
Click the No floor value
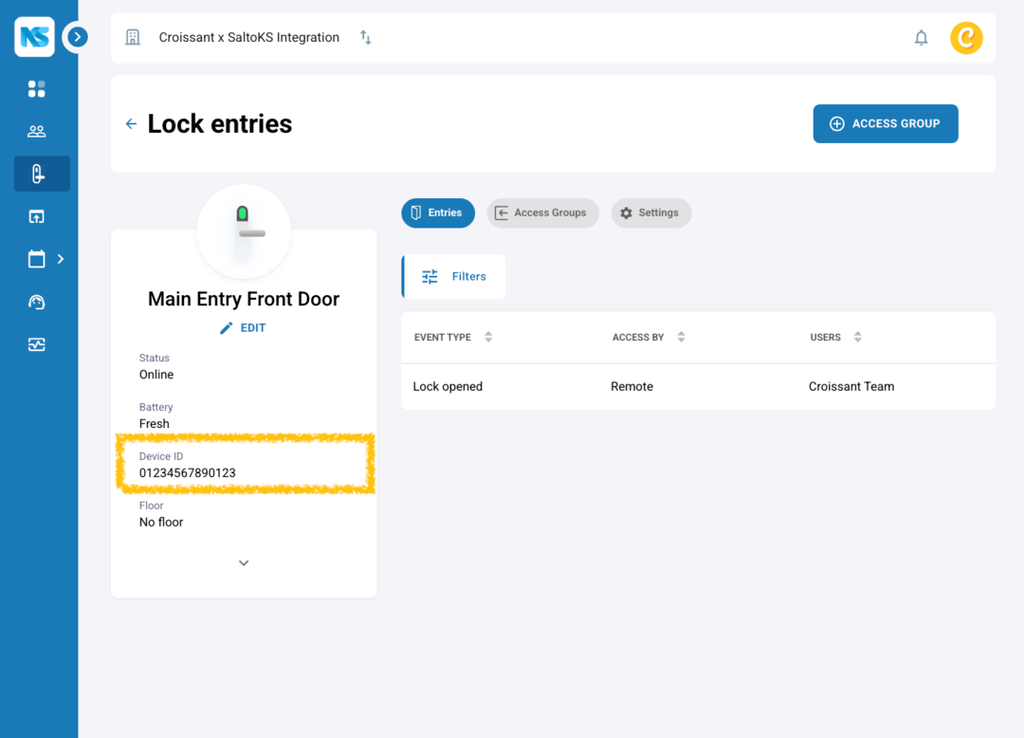[x=161, y=522]
